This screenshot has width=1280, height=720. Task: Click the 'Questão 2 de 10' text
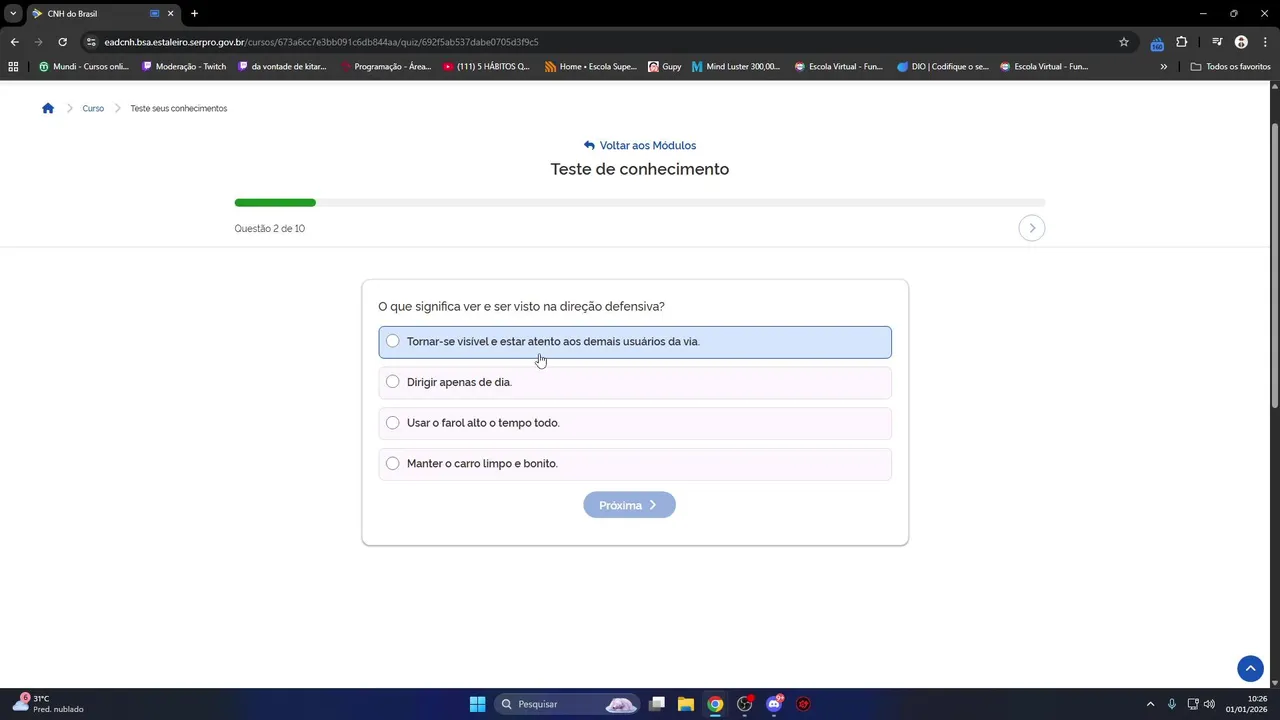click(270, 229)
